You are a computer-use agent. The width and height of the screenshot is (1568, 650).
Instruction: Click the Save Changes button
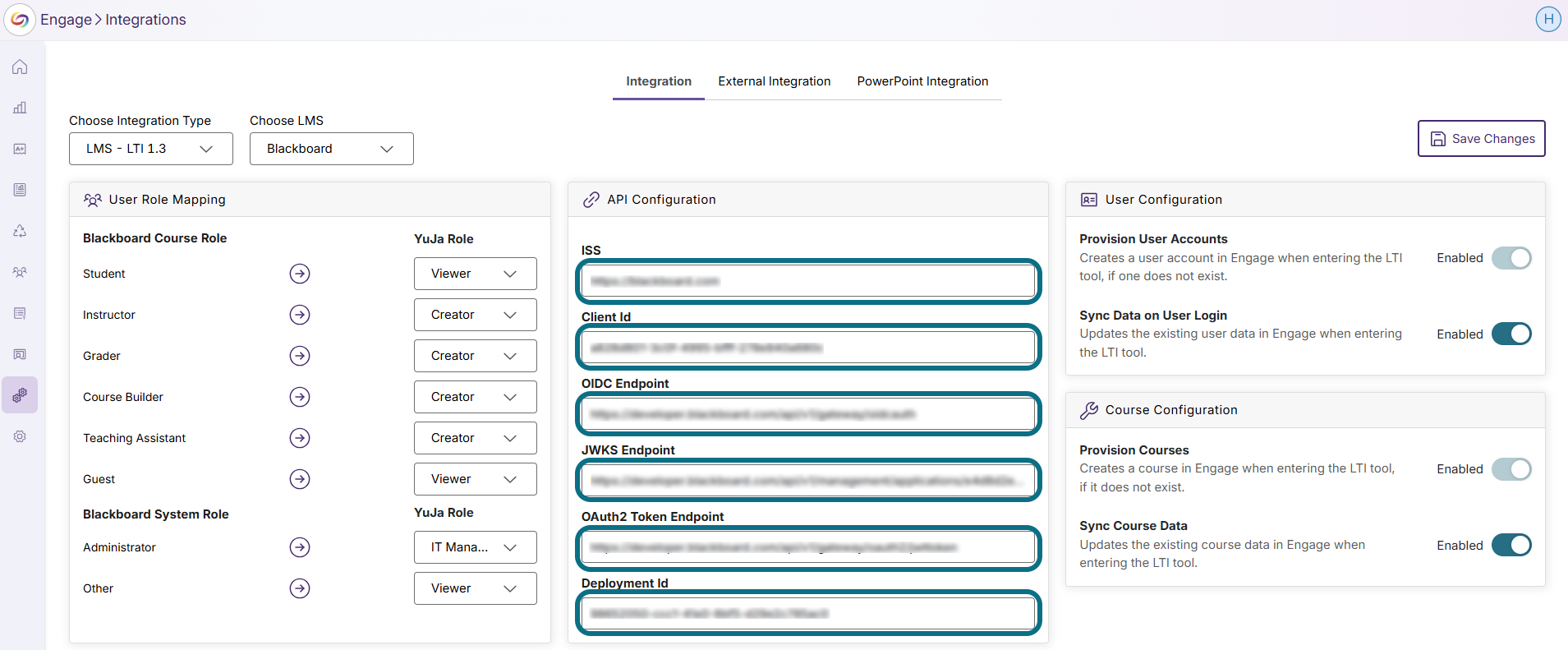coord(1482,139)
